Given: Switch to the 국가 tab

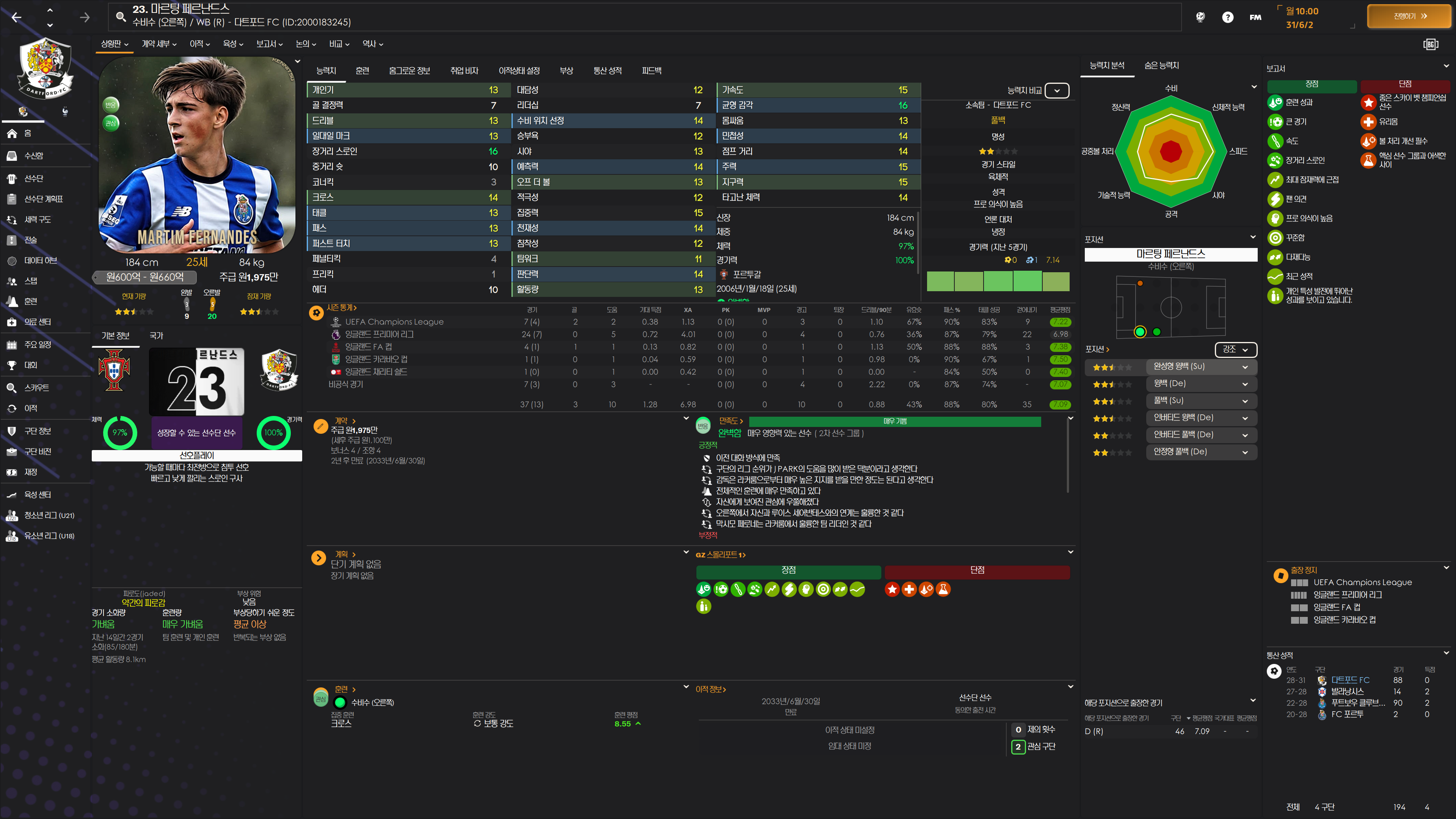Looking at the screenshot, I should click(157, 336).
